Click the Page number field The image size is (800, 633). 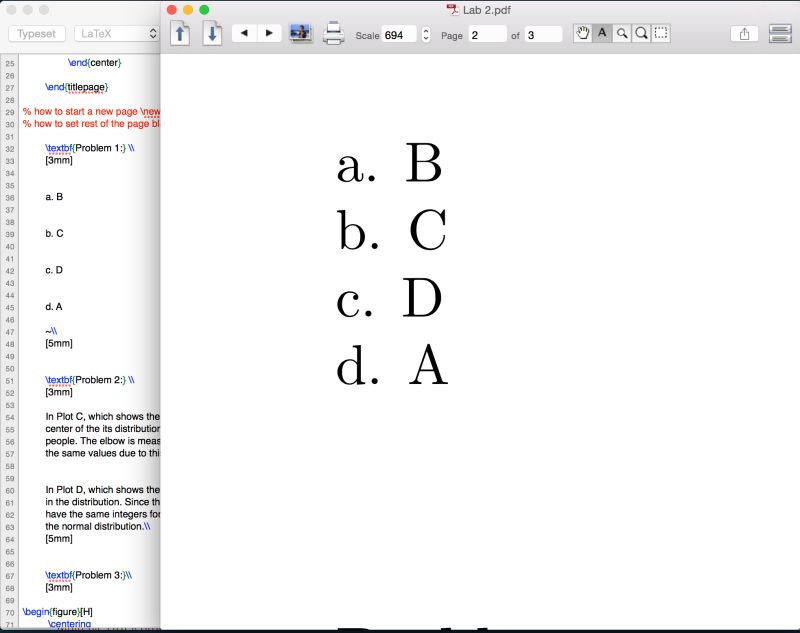488,35
